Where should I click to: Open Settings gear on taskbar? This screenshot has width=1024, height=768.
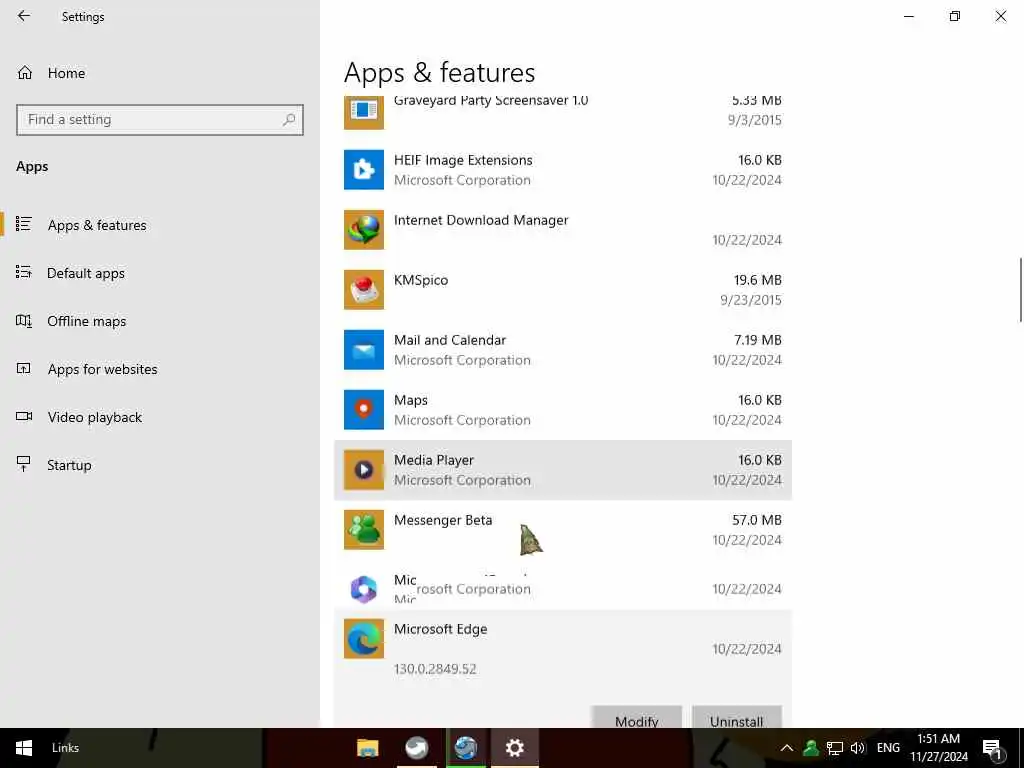(x=515, y=748)
